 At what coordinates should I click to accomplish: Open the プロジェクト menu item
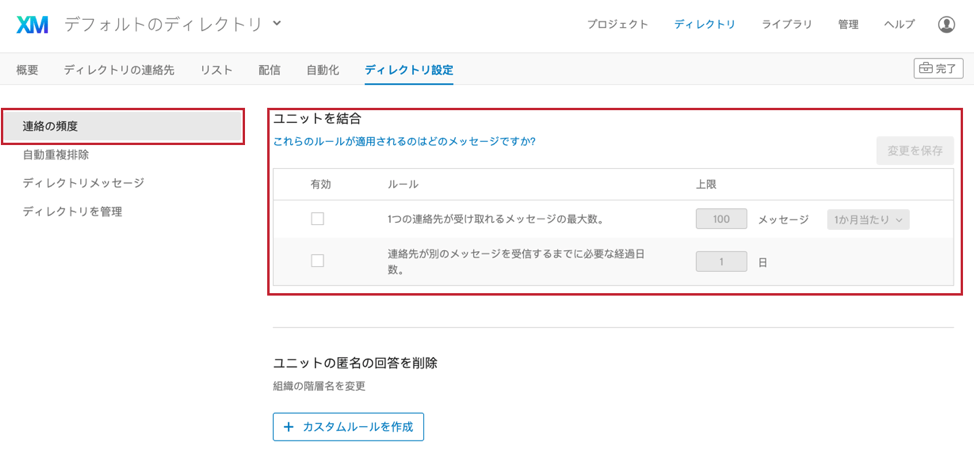[x=617, y=25]
